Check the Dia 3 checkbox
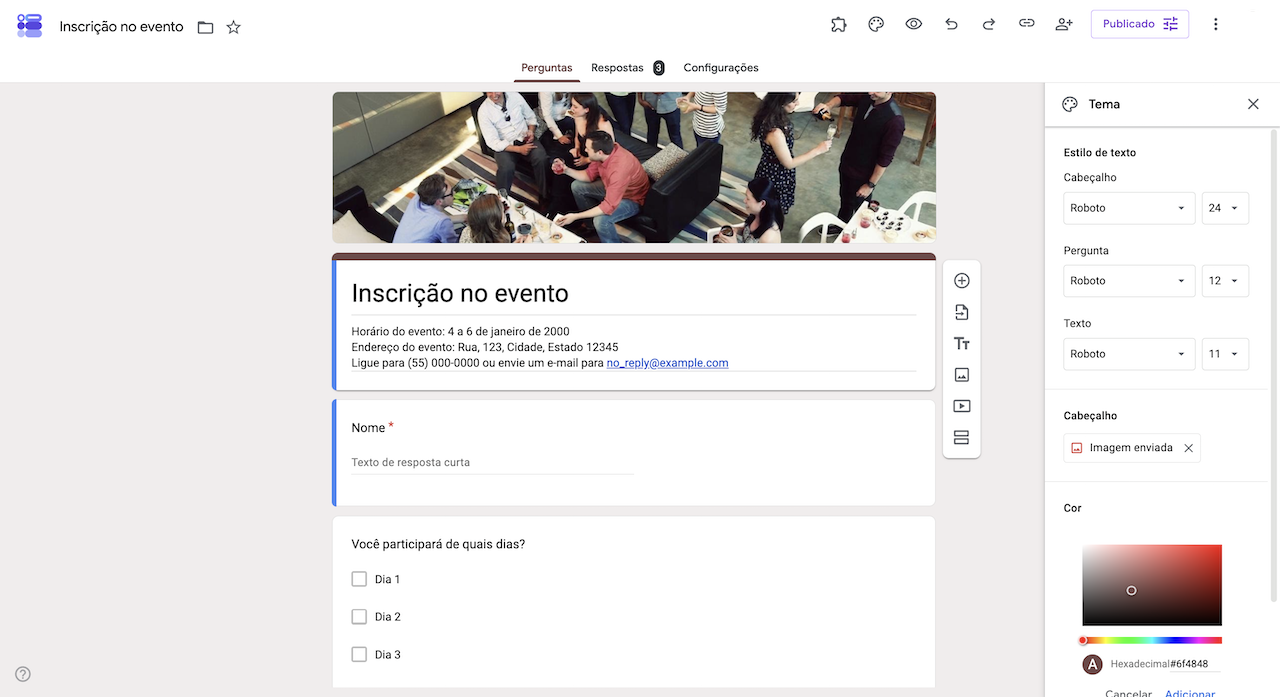The height and width of the screenshot is (697, 1280). click(359, 655)
